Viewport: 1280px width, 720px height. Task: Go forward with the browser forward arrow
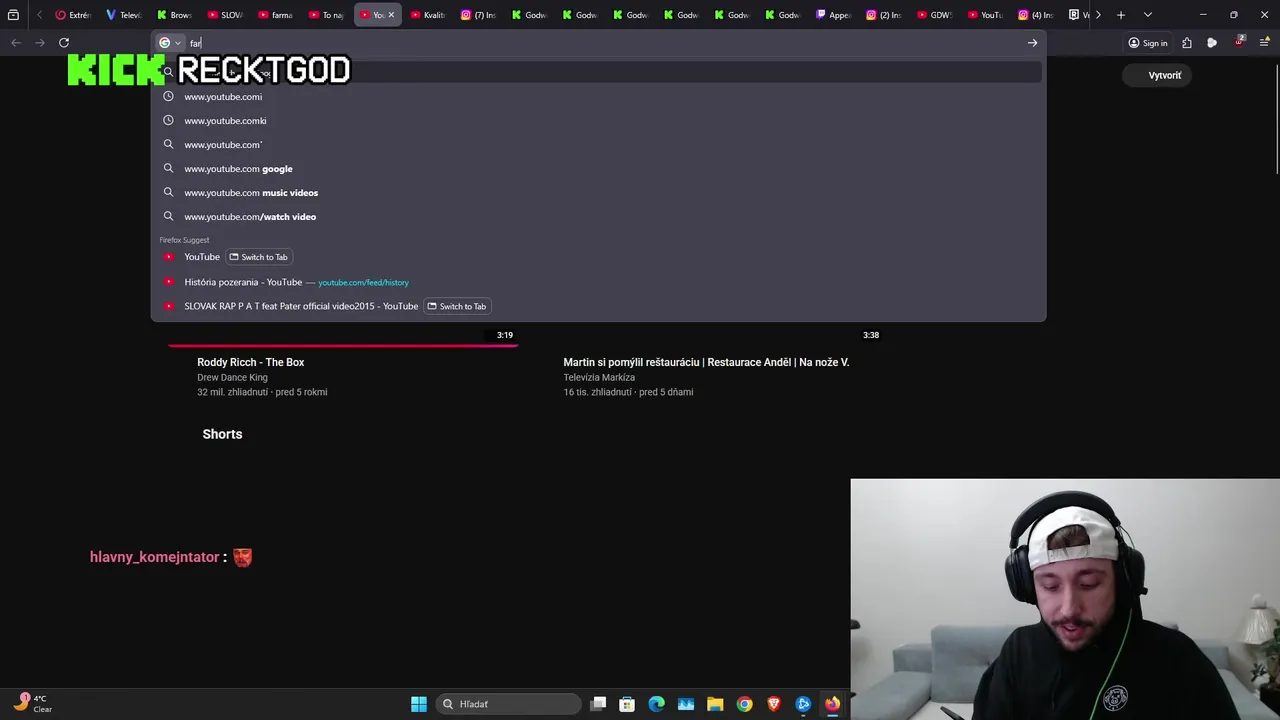coord(40,43)
